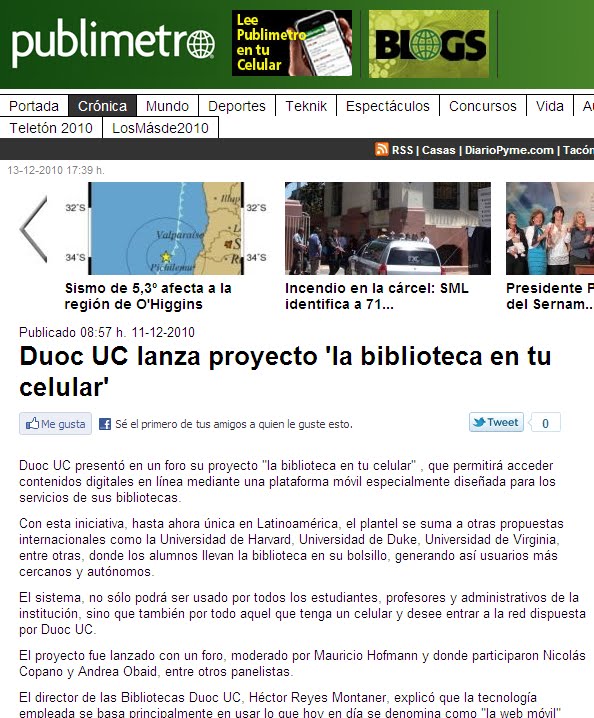Open the Deportes section
Screen dimensions: 594x718
click(237, 106)
